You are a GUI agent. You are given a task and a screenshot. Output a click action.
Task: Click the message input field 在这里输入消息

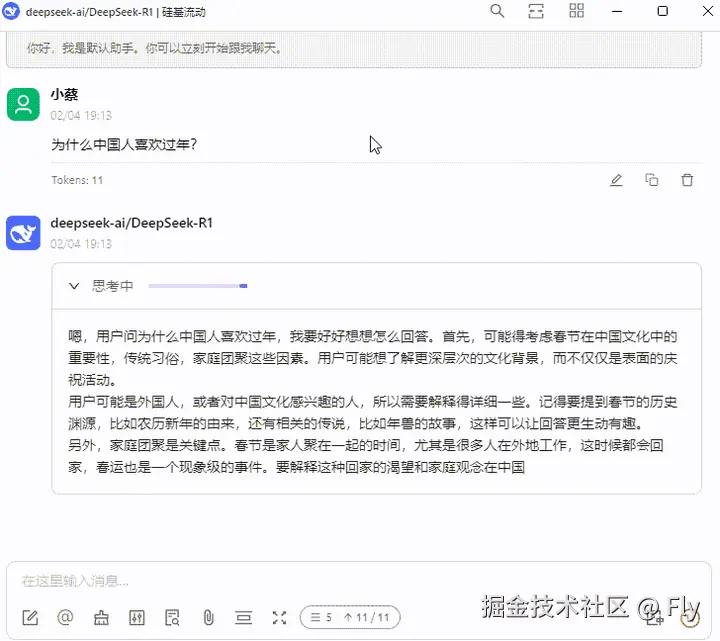(358, 581)
